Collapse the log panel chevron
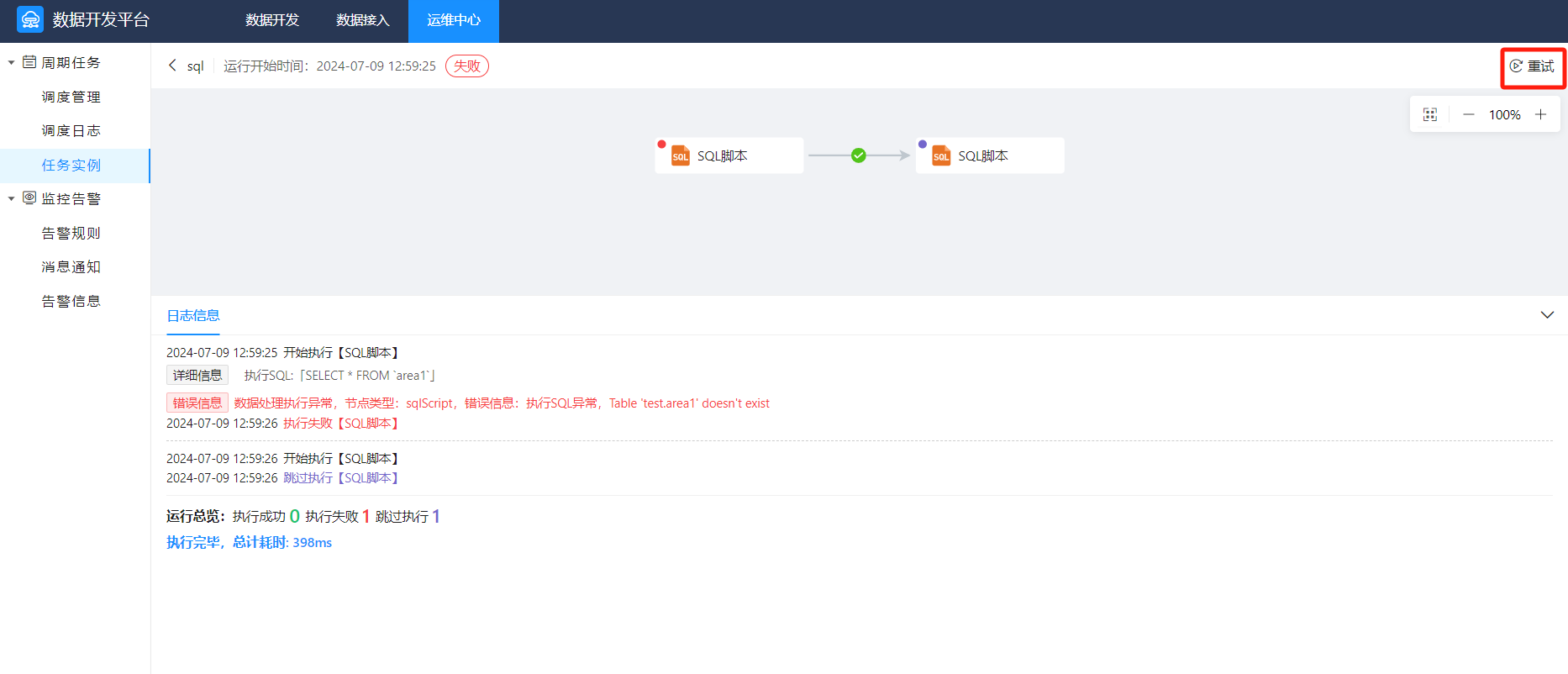This screenshot has height=674, width=1568. [1547, 315]
